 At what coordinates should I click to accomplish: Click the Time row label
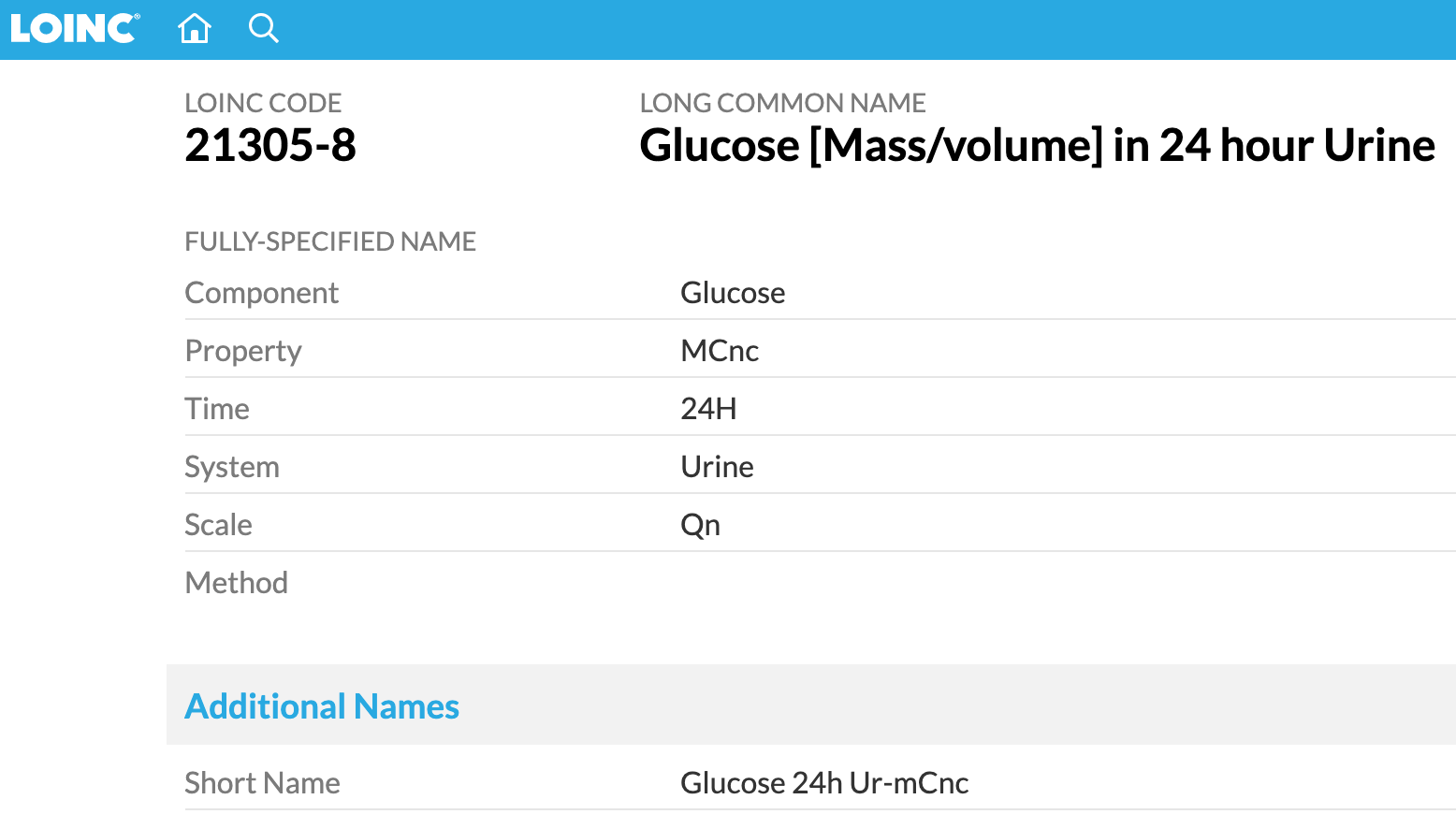coord(217,409)
